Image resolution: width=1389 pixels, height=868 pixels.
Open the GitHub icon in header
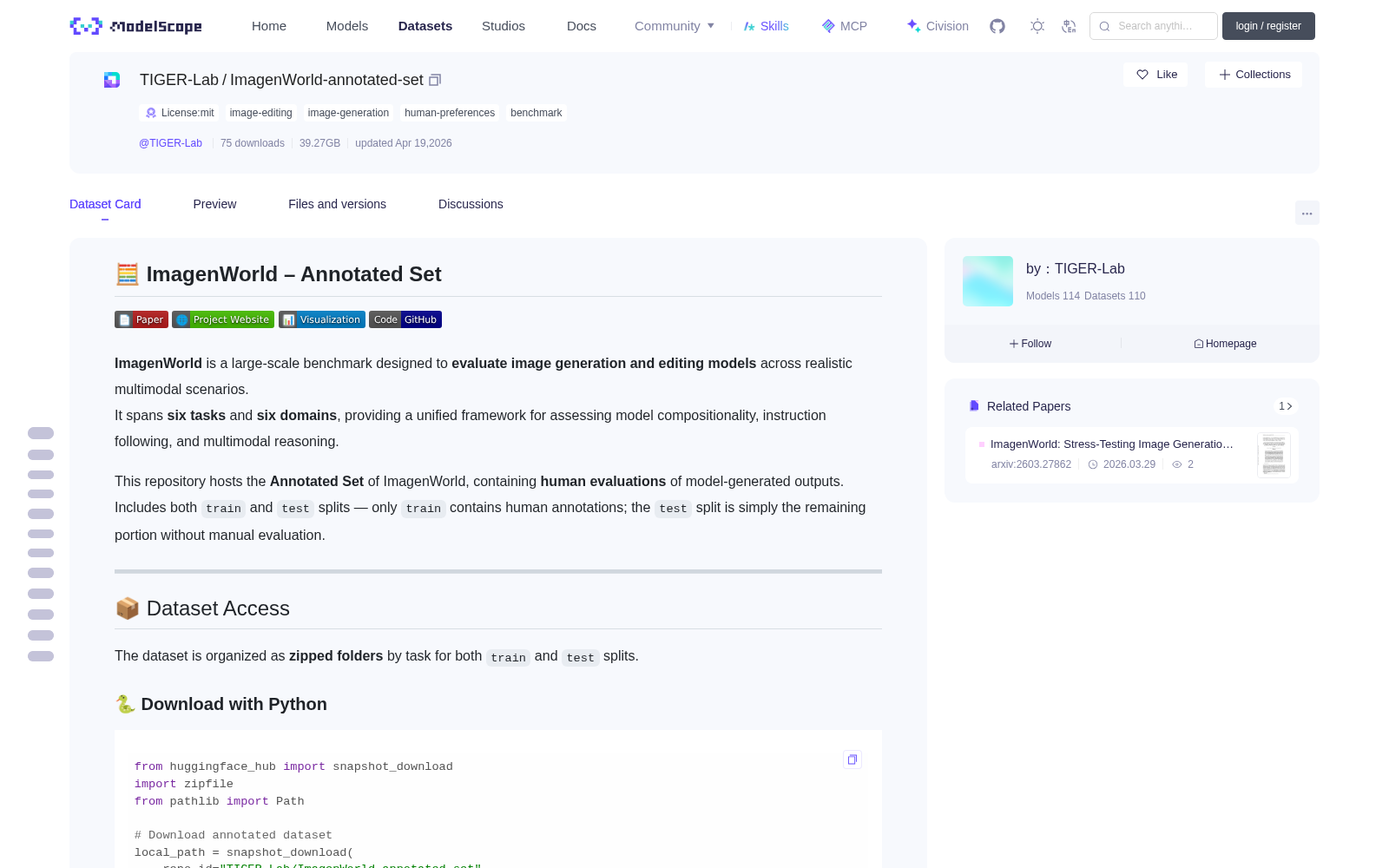click(x=997, y=26)
